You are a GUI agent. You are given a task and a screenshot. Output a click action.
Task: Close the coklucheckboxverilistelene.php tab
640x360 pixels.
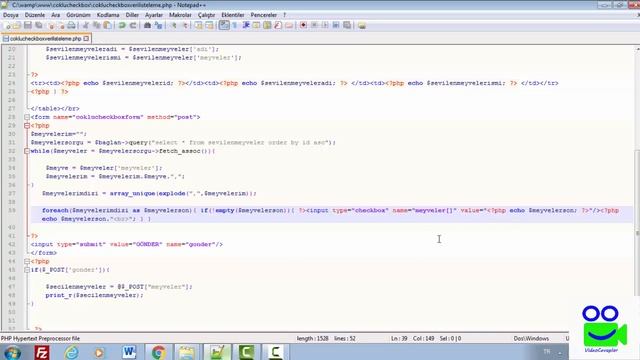pos(86,38)
